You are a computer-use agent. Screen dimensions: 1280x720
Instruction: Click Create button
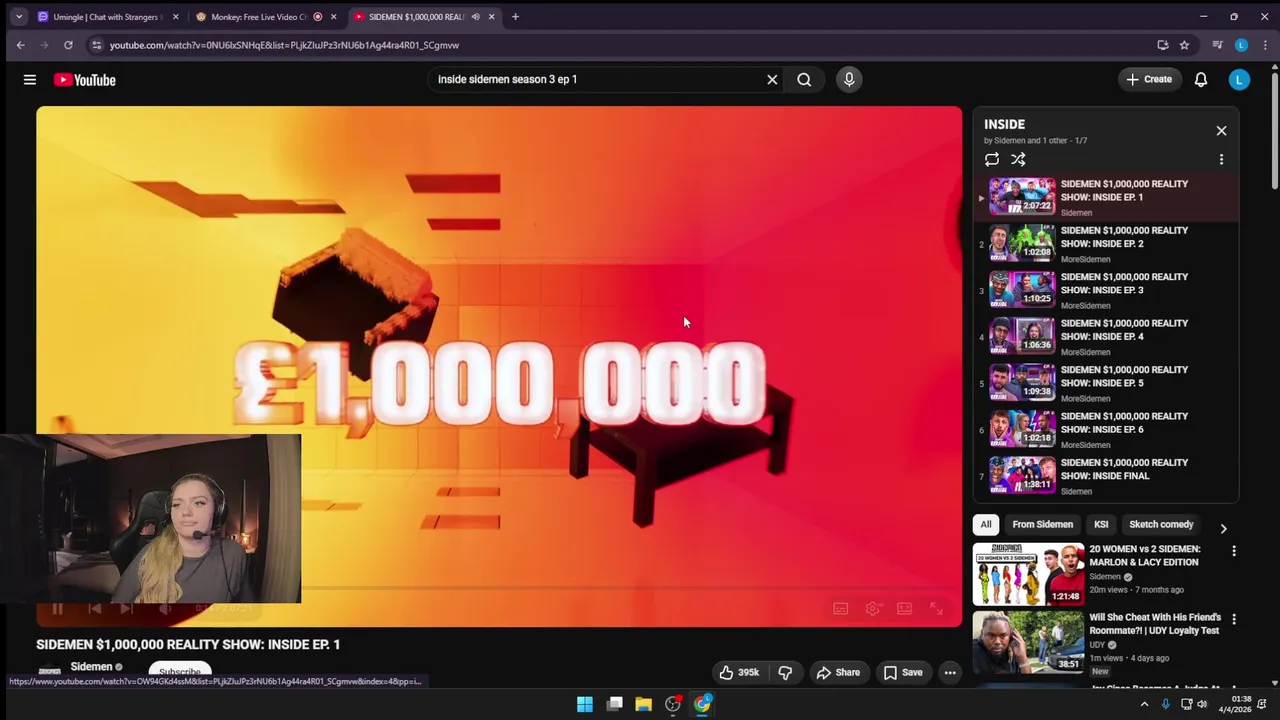click(1149, 80)
